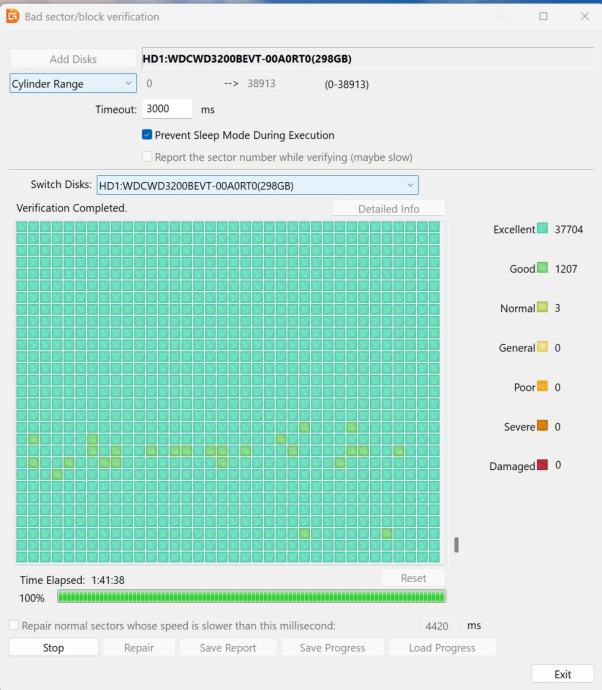Expand the Switch Disks combo box
Image resolution: width=602 pixels, height=690 pixels.
(x=257, y=185)
